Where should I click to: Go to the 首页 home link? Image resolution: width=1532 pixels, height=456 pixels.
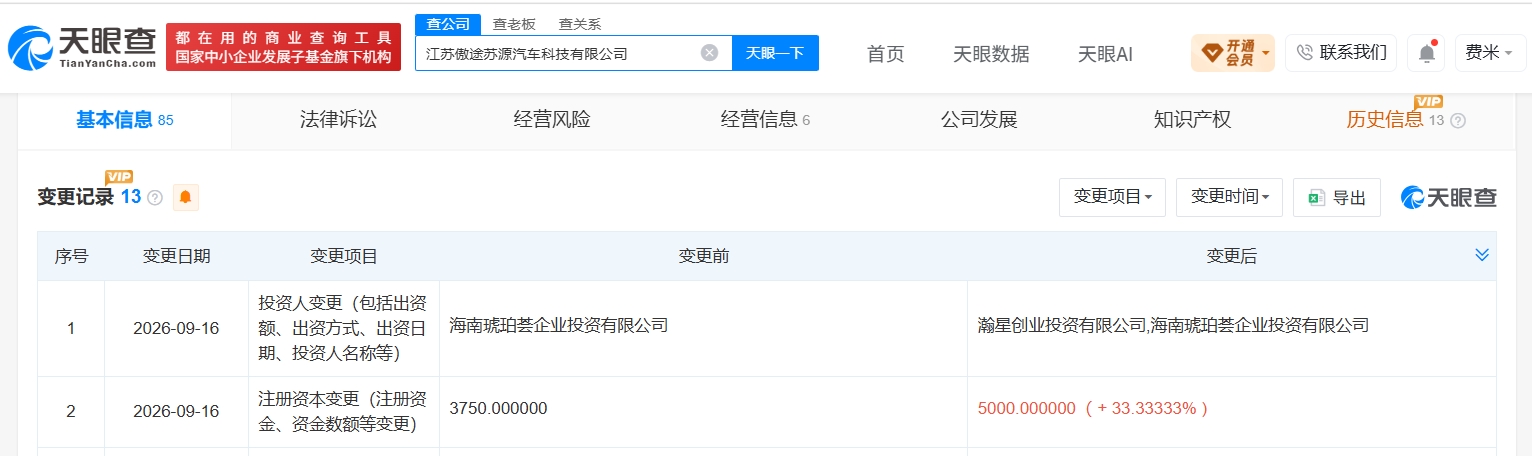coord(886,54)
